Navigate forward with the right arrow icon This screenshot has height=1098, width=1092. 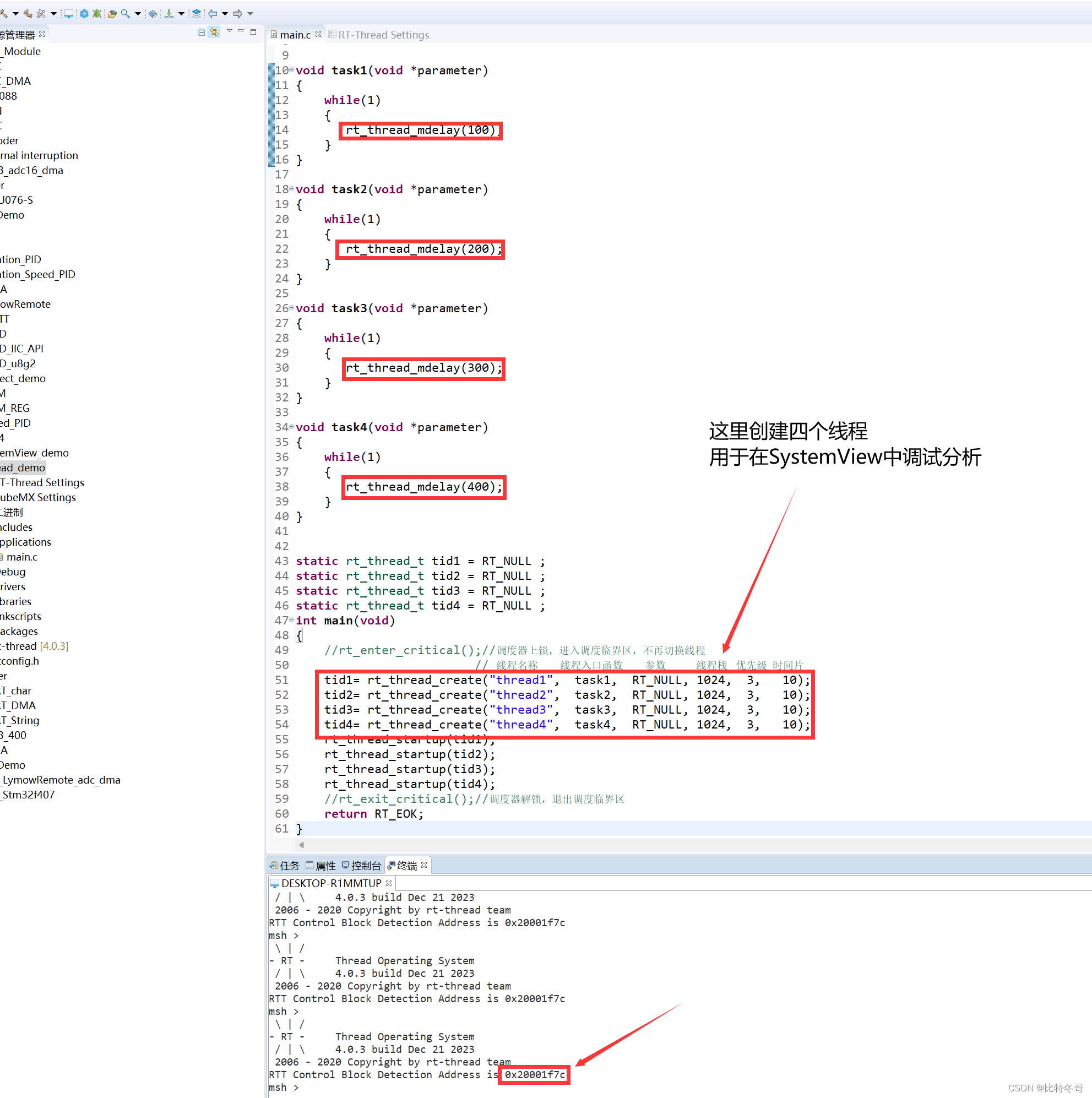click(238, 14)
